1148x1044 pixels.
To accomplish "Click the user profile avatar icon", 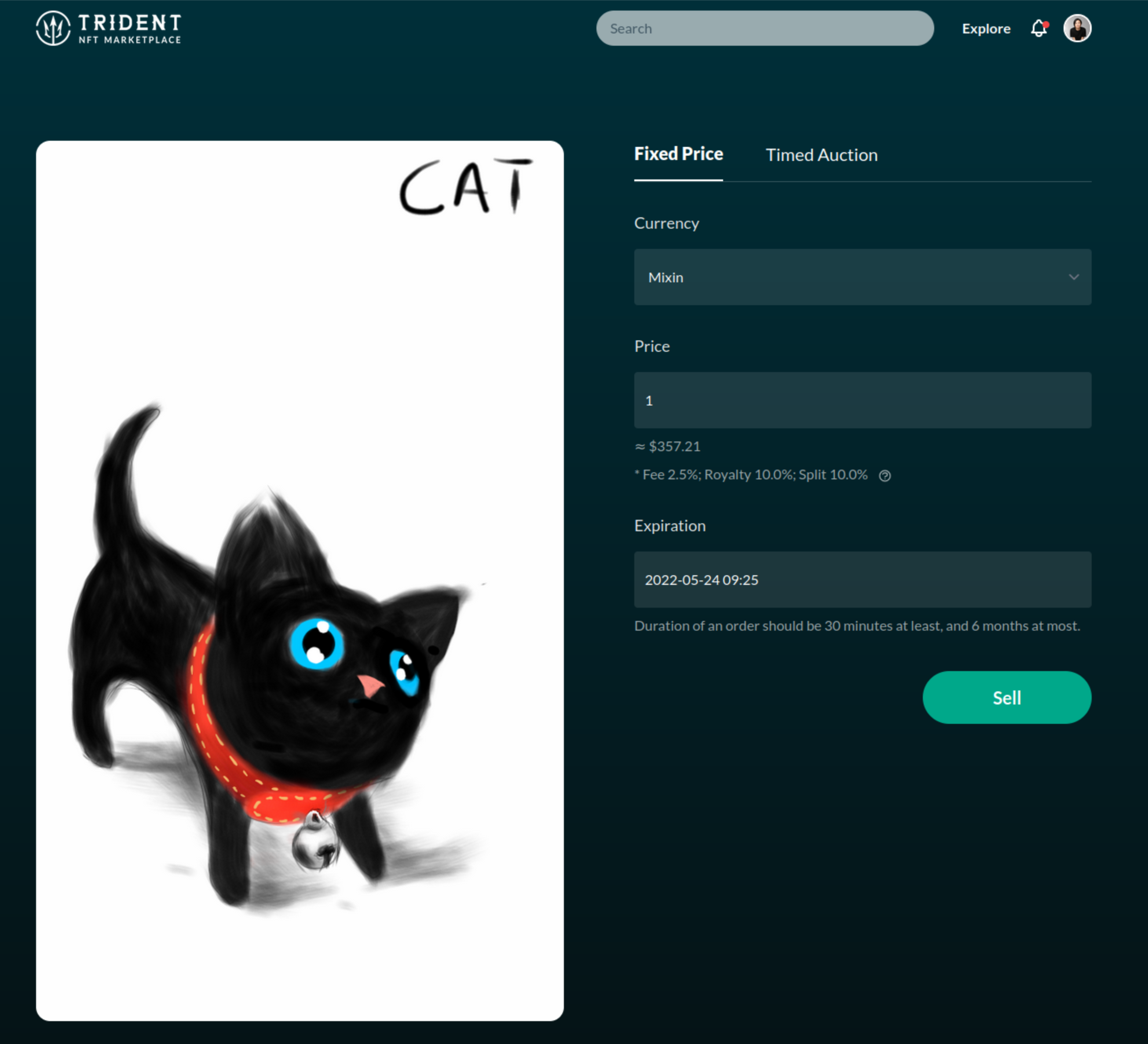I will pyautogui.click(x=1080, y=28).
